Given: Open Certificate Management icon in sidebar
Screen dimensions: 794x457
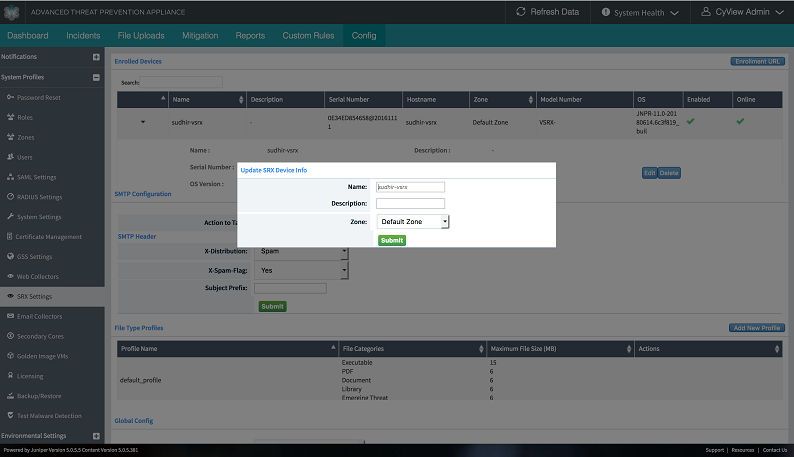Looking at the screenshot, I should (10, 236).
